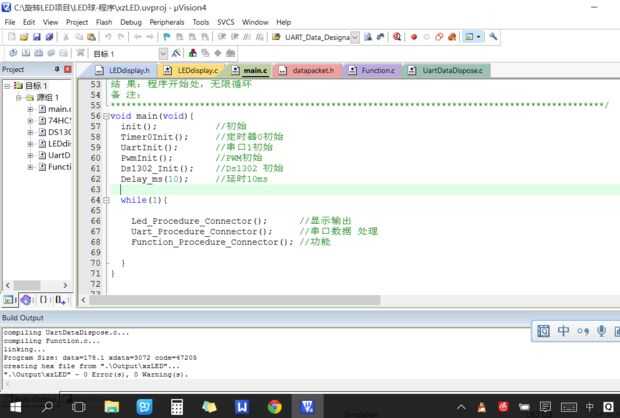Viewport: 620px width, 418px height.
Task: Save the current file
Action: [37, 37]
